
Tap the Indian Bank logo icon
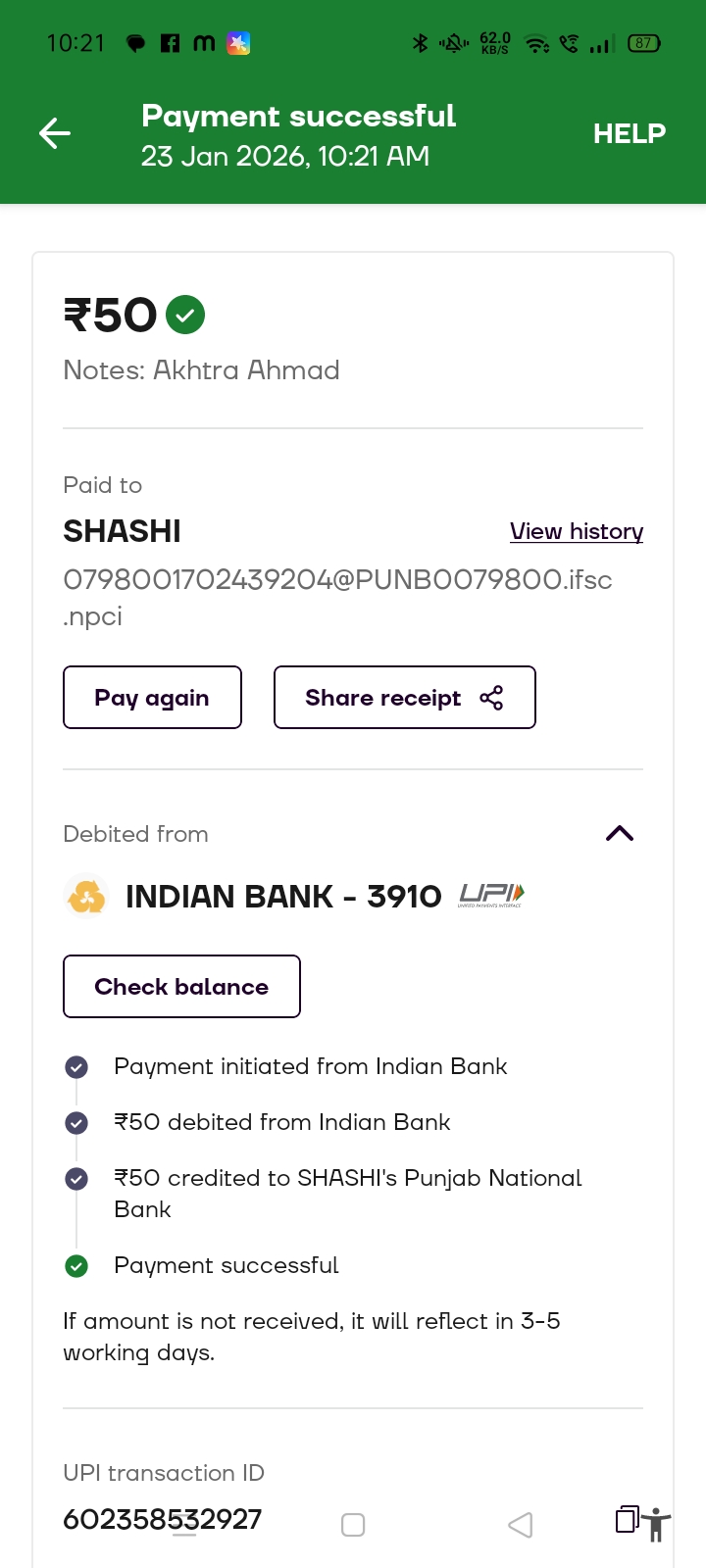(86, 896)
